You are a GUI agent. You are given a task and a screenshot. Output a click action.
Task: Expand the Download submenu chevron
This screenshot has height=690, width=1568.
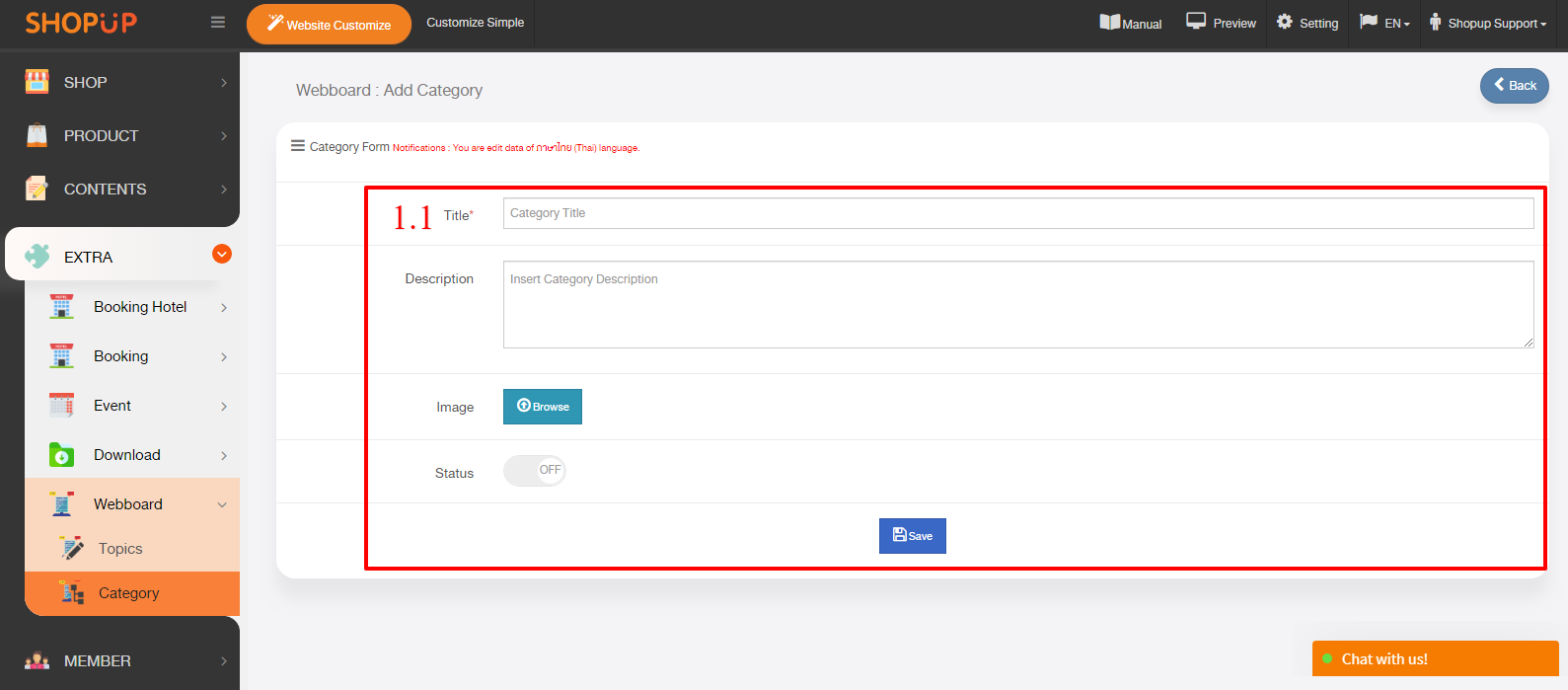click(224, 456)
